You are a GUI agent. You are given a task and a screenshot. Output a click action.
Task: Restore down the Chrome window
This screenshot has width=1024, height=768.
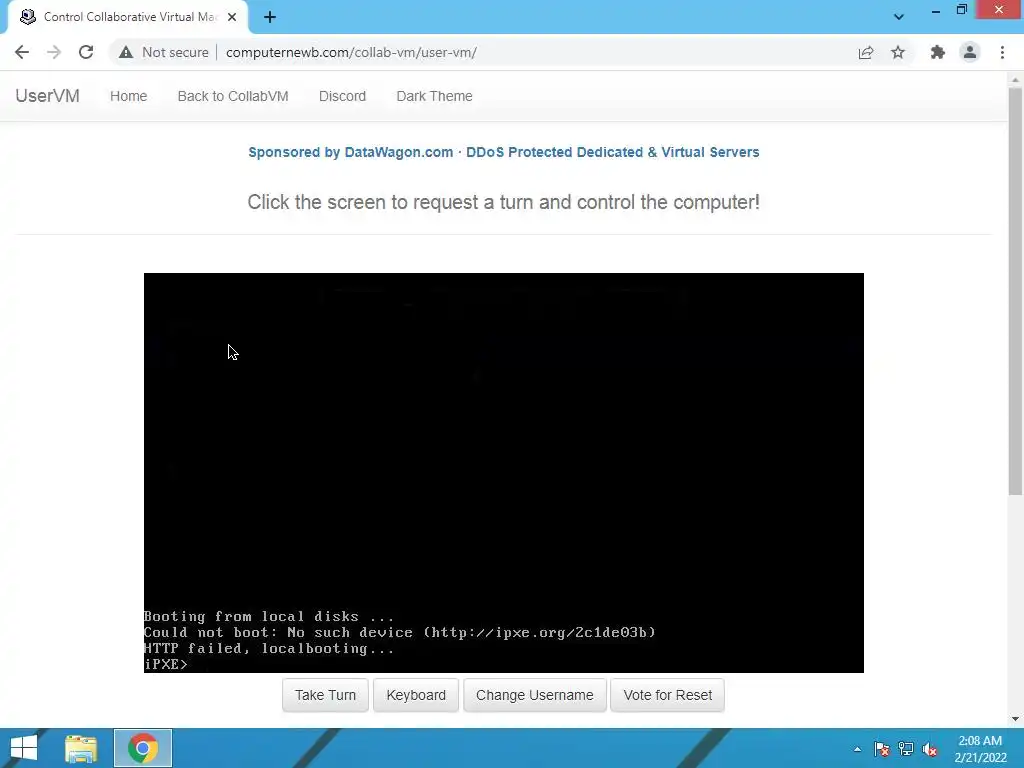[x=962, y=10]
